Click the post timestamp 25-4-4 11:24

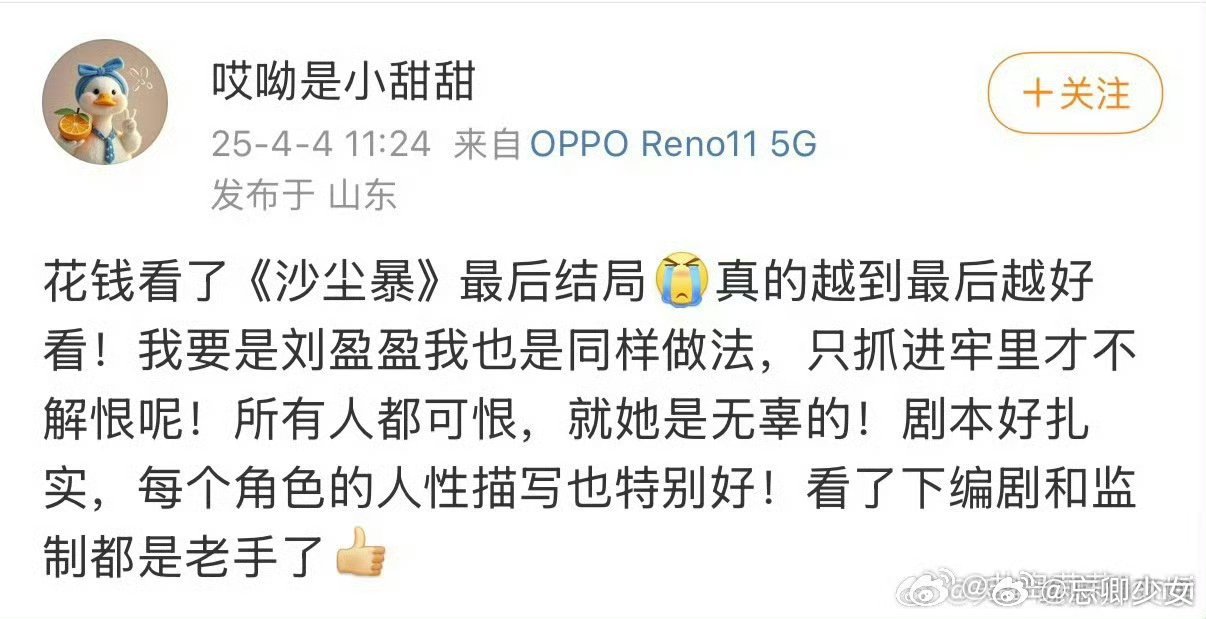(x=321, y=144)
